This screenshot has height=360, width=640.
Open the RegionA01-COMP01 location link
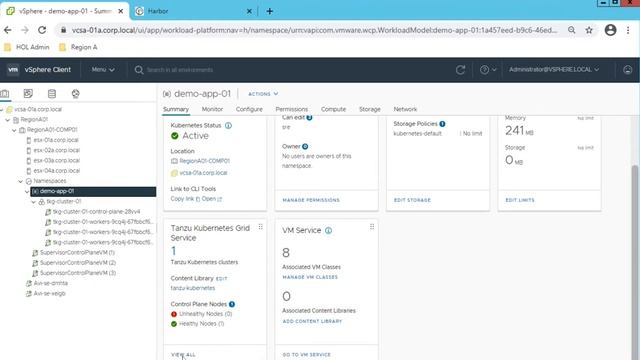[x=204, y=161]
